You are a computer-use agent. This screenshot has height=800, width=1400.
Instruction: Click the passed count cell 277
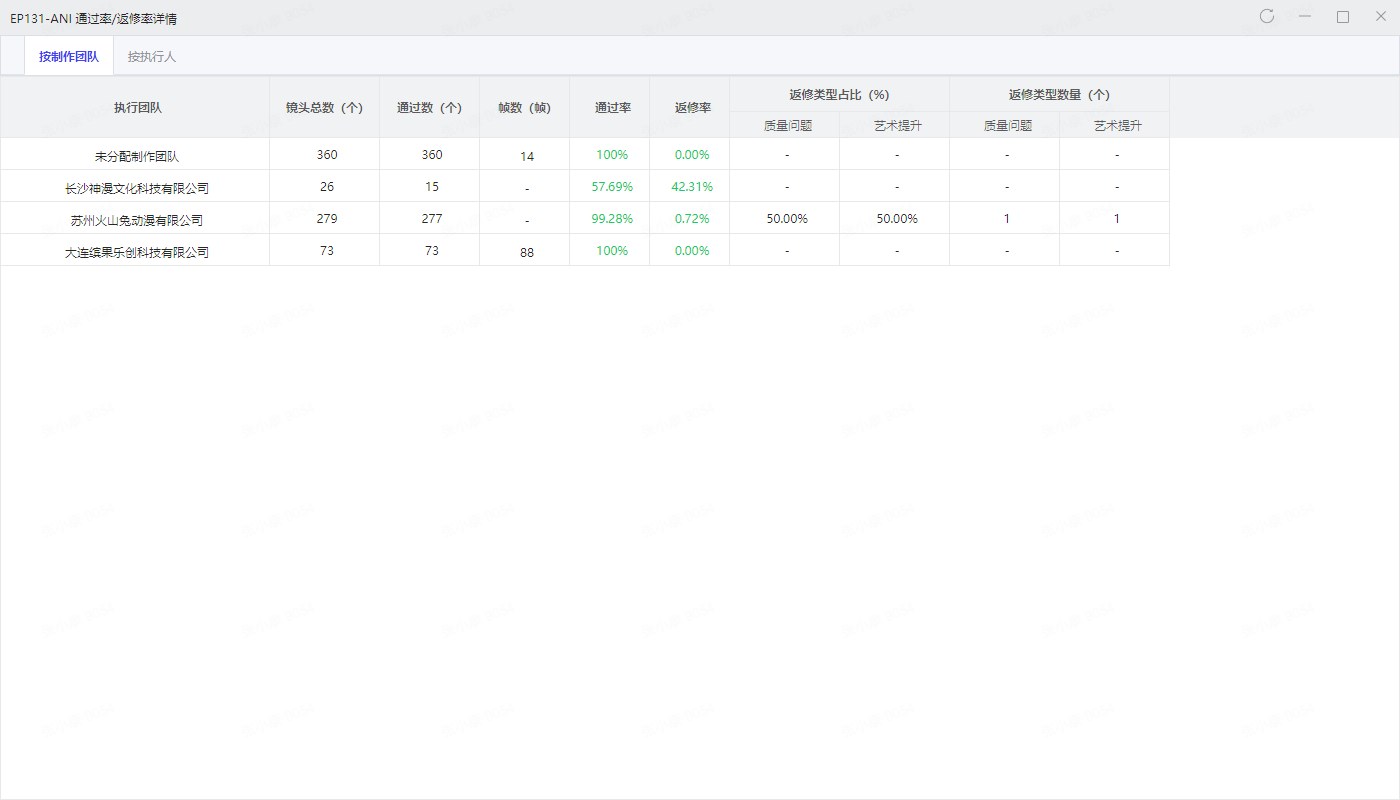point(432,219)
